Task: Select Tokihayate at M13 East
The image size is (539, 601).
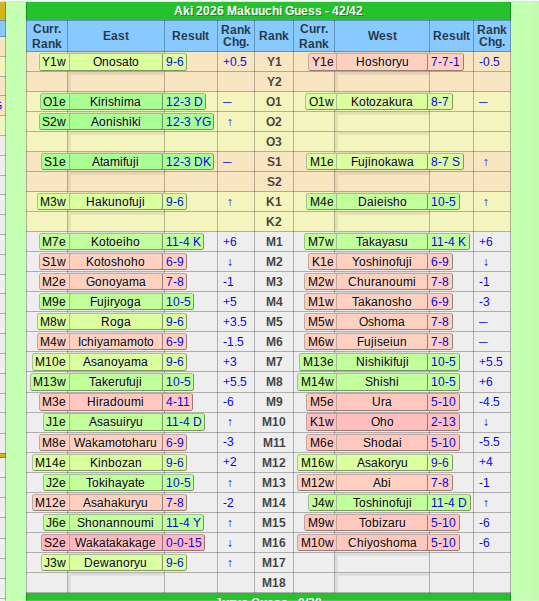Action: pos(116,482)
